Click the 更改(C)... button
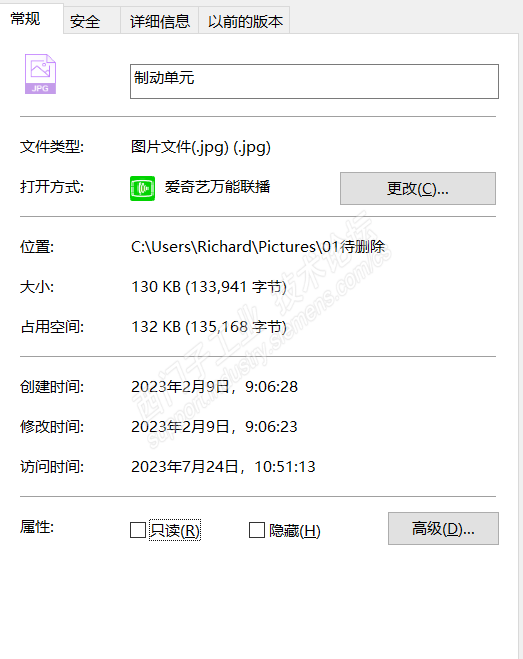The height and width of the screenshot is (659, 523). [x=418, y=188]
